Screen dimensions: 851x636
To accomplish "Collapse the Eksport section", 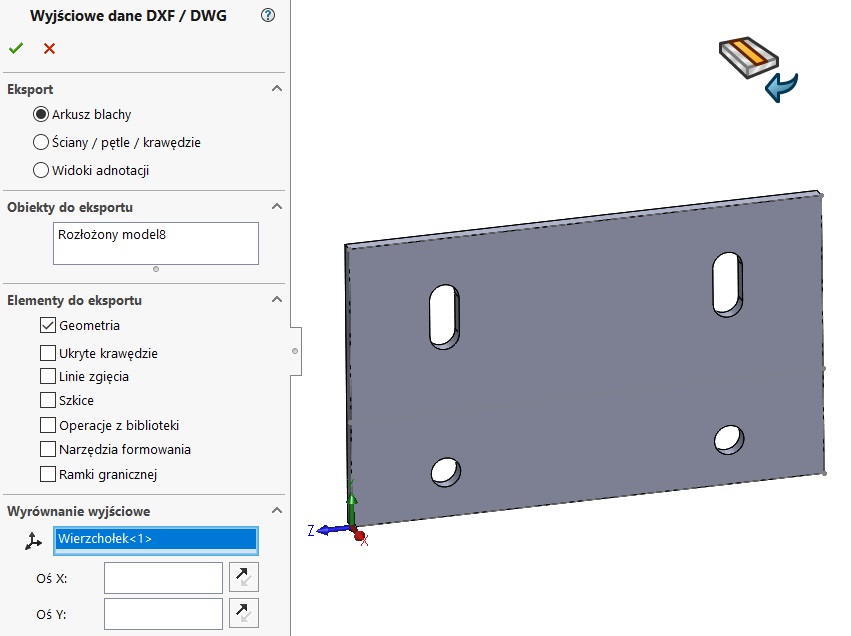I will (277, 88).
